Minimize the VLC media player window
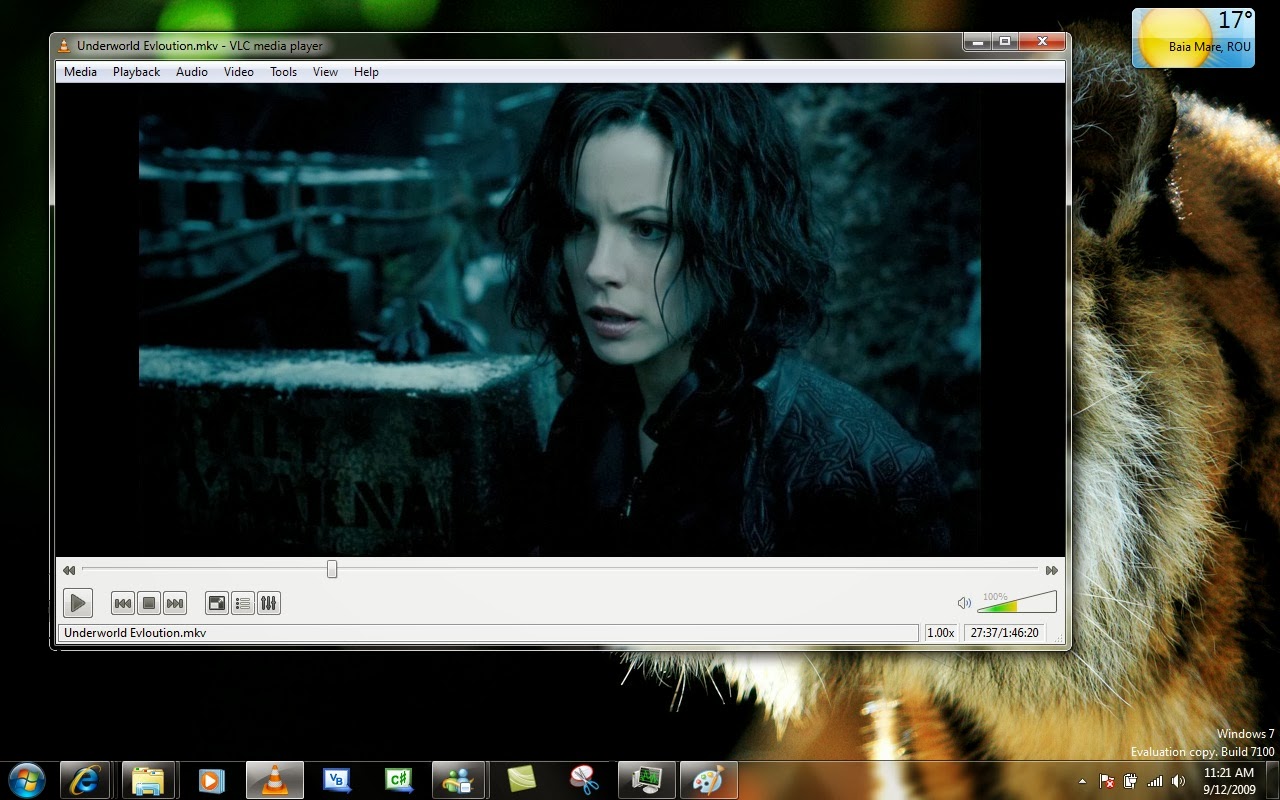The width and height of the screenshot is (1280, 800). [x=977, y=41]
